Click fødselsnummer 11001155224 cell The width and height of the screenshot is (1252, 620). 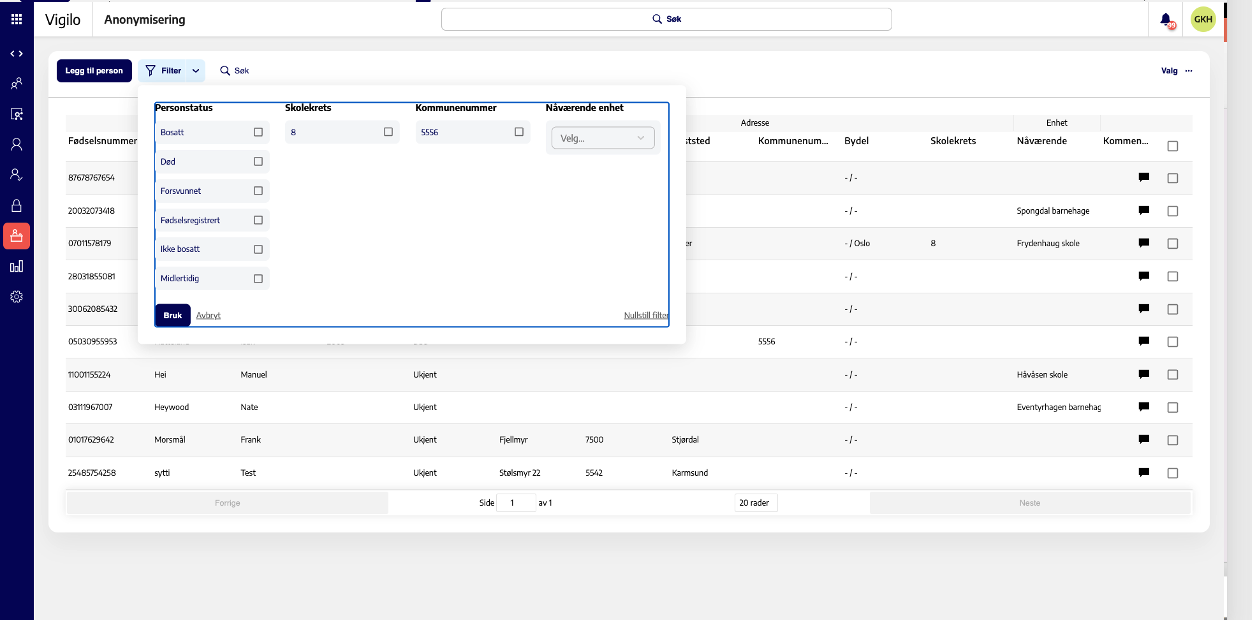click(90, 375)
